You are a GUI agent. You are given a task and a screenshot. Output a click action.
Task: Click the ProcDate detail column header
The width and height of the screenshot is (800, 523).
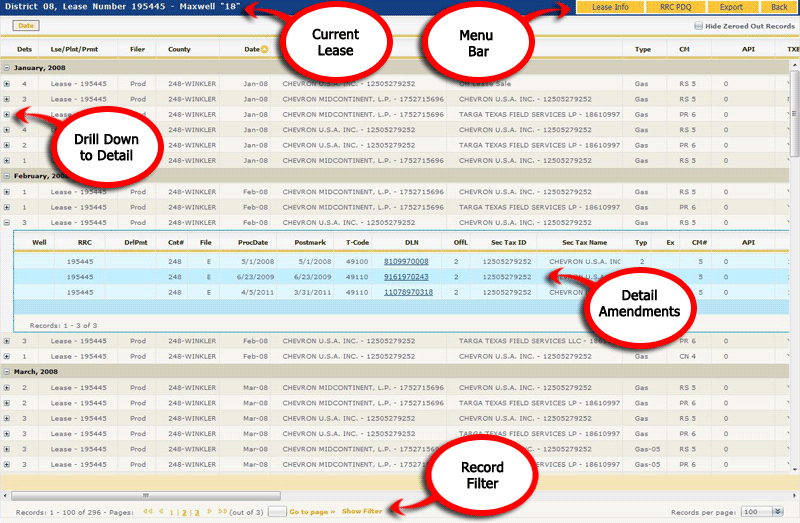253,242
